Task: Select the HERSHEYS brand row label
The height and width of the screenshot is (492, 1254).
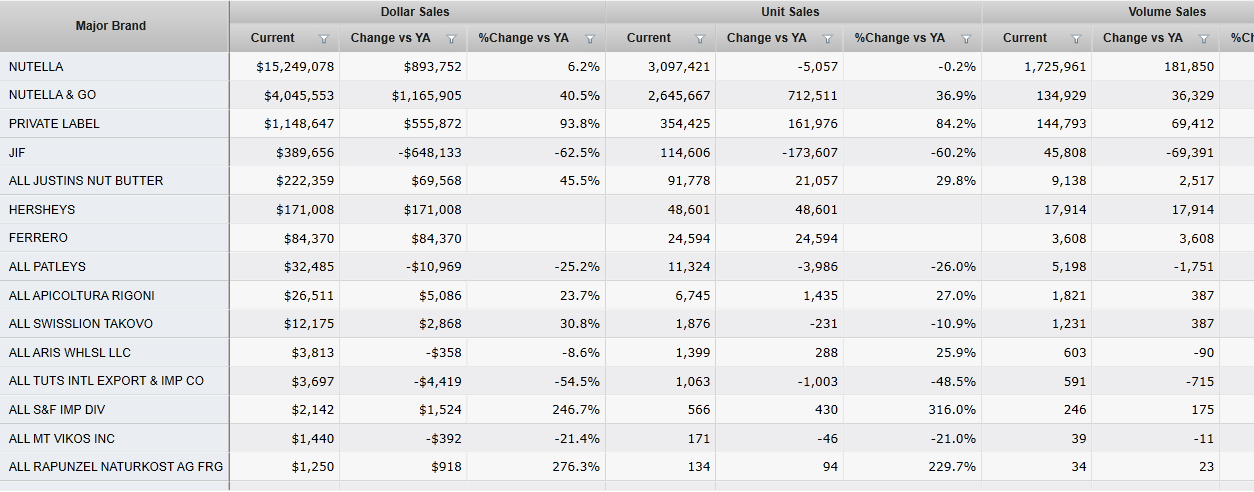Action: pos(42,210)
